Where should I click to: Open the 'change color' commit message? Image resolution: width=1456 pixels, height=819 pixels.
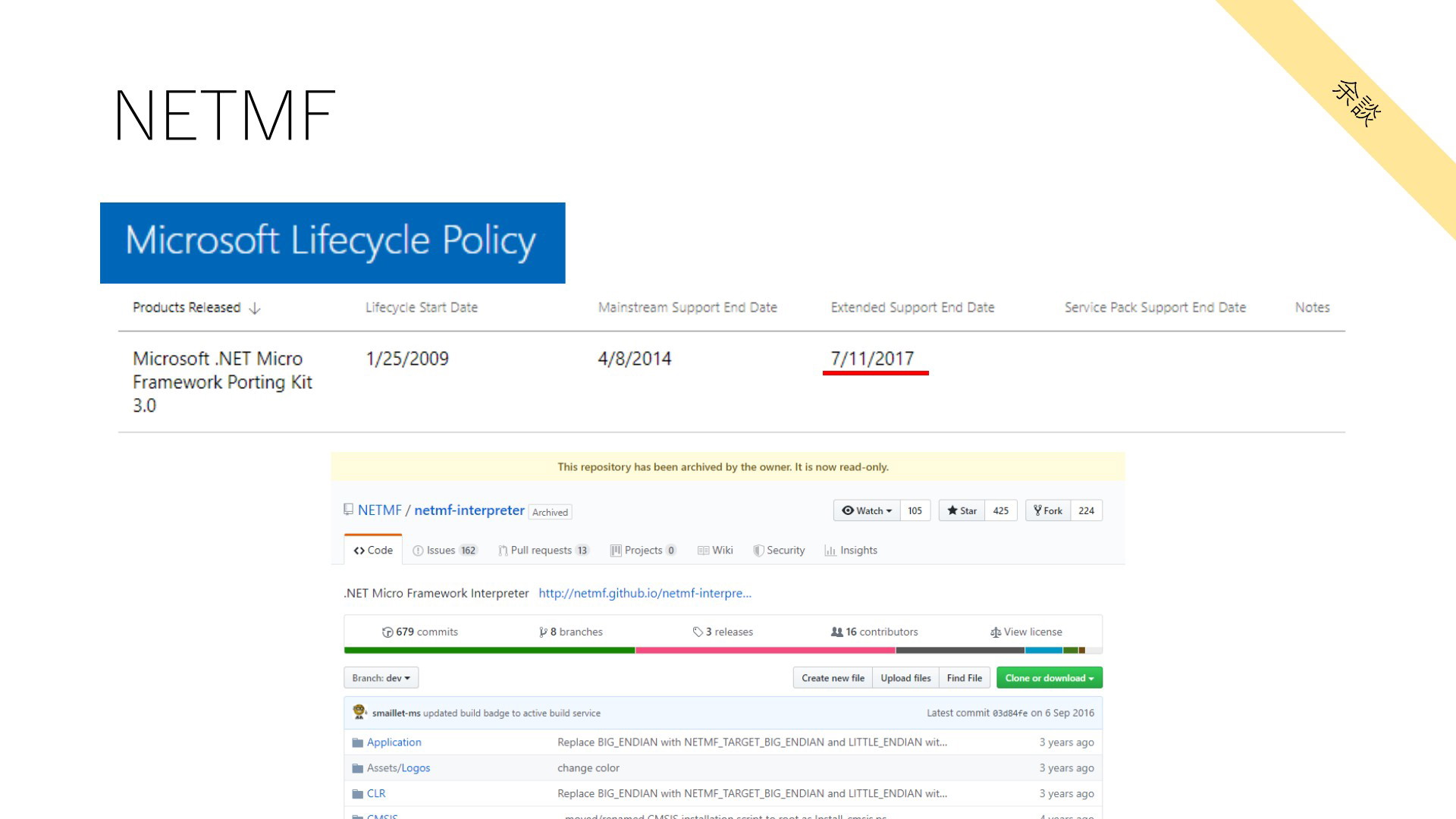point(588,768)
